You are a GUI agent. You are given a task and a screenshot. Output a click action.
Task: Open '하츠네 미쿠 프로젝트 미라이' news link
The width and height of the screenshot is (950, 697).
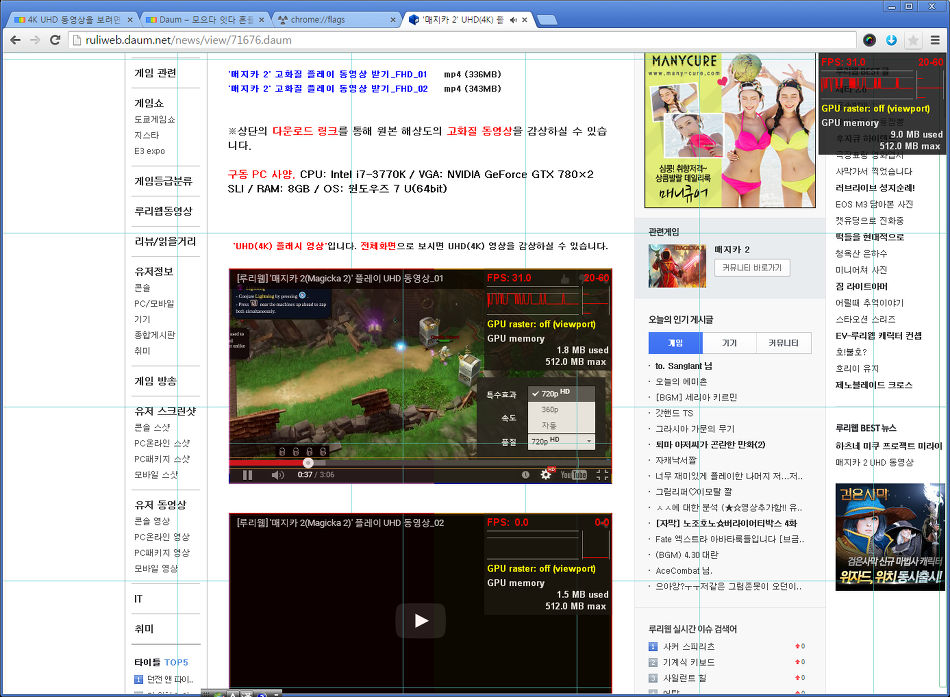[x=889, y=445]
